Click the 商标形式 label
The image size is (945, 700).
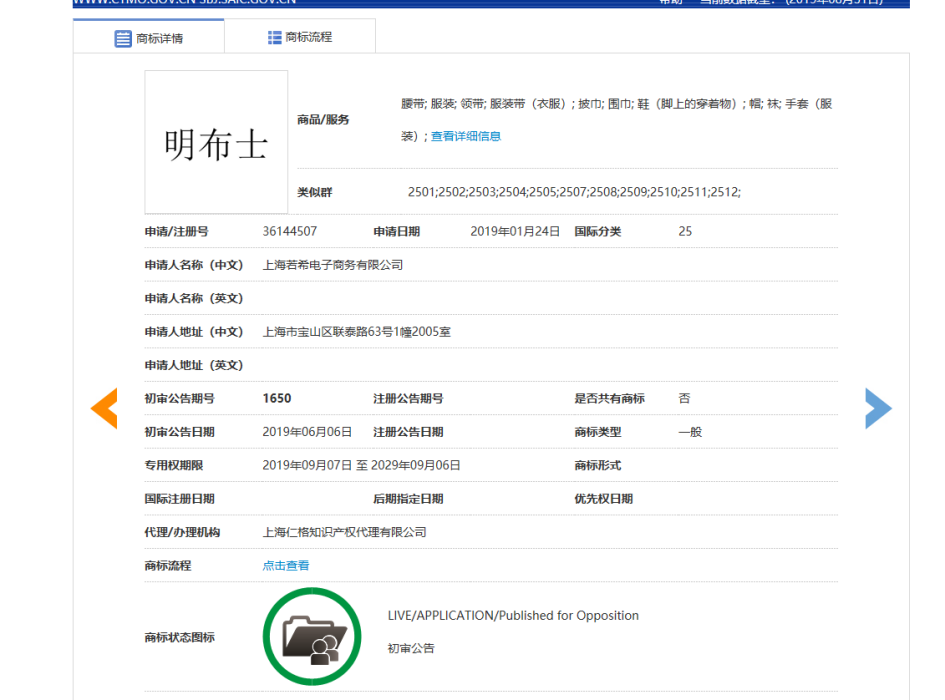[597, 465]
